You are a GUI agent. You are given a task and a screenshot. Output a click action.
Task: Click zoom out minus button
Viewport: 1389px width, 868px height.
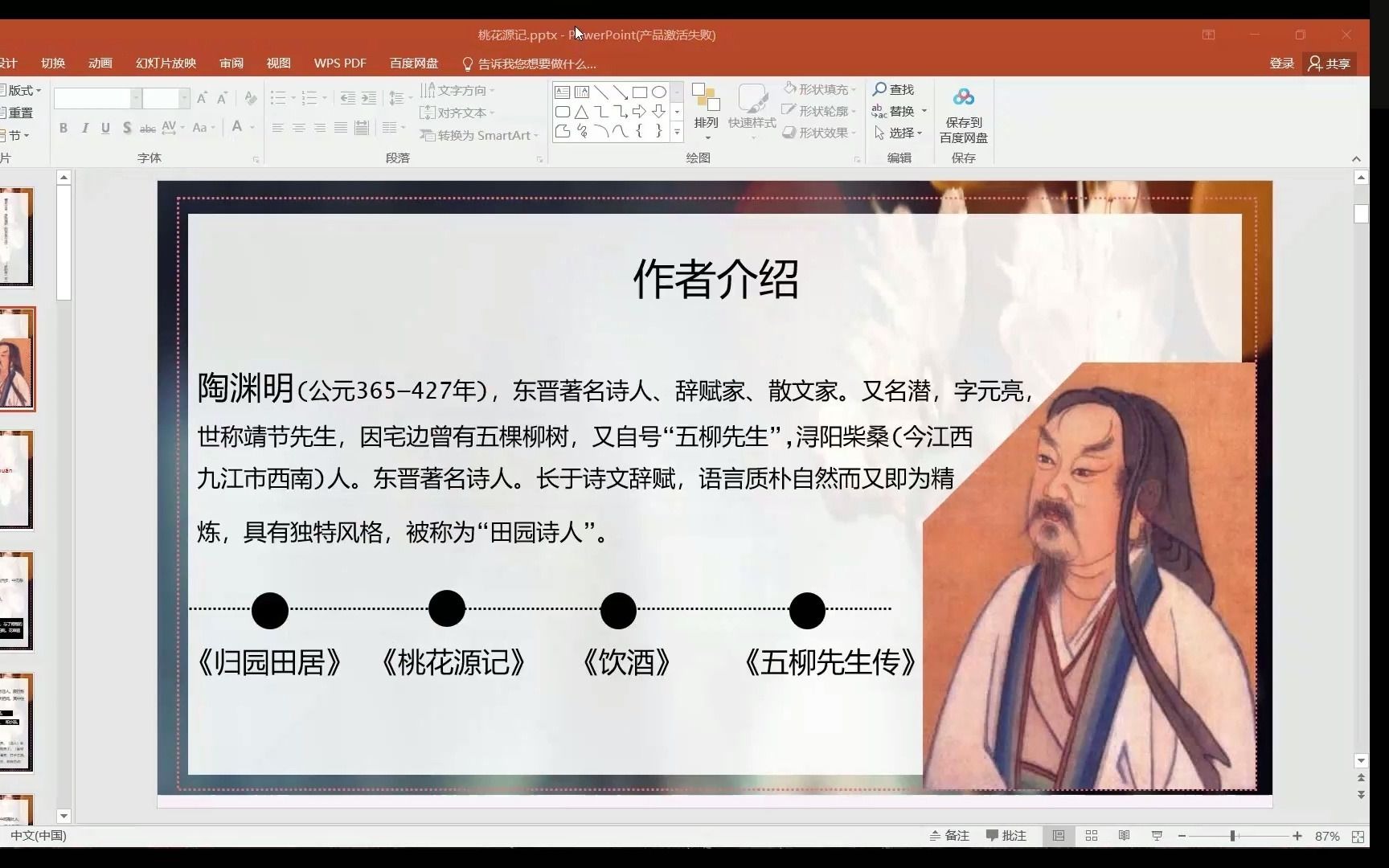pyautogui.click(x=1182, y=837)
